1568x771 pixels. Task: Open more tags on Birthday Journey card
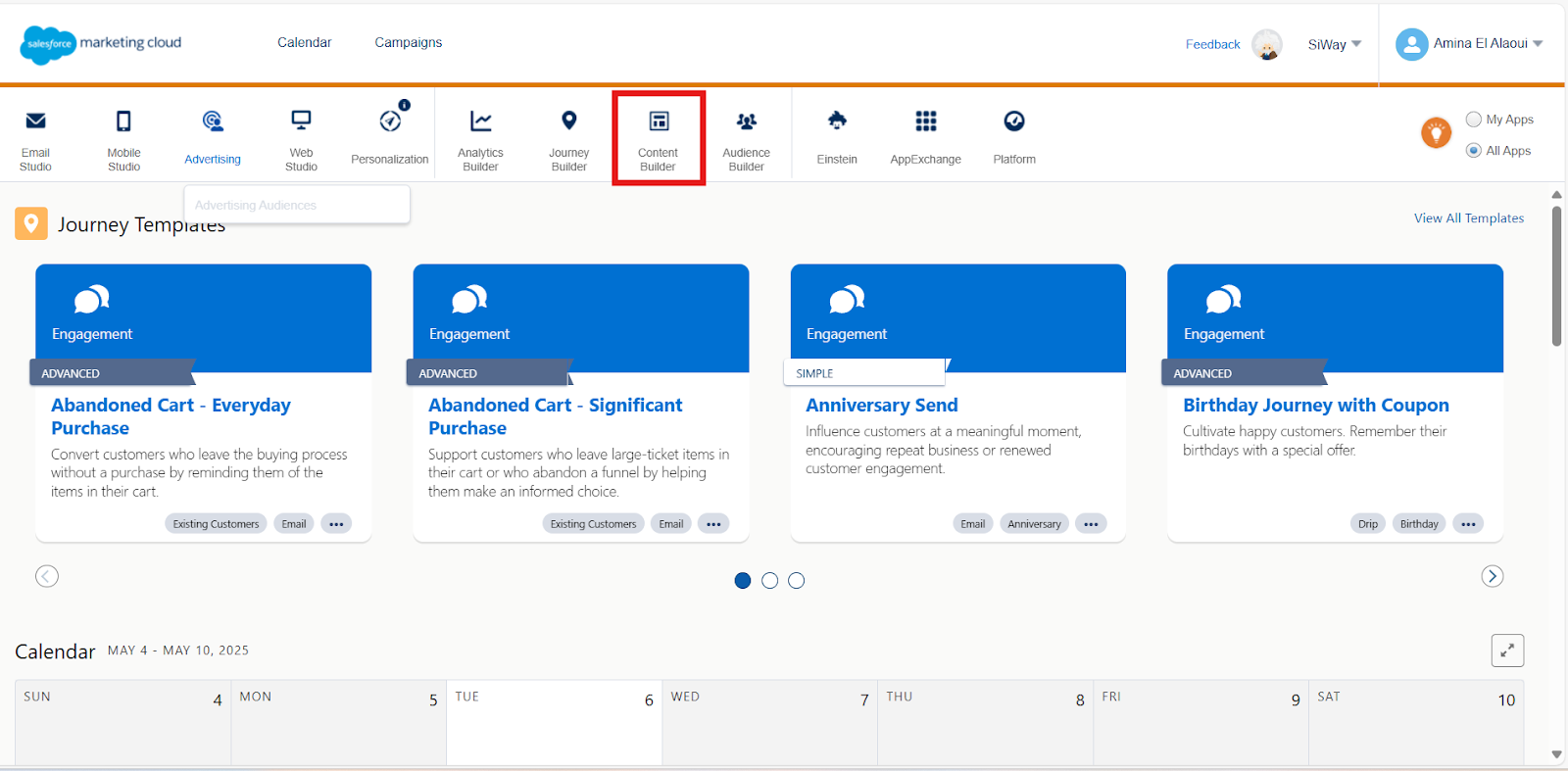tap(1468, 524)
